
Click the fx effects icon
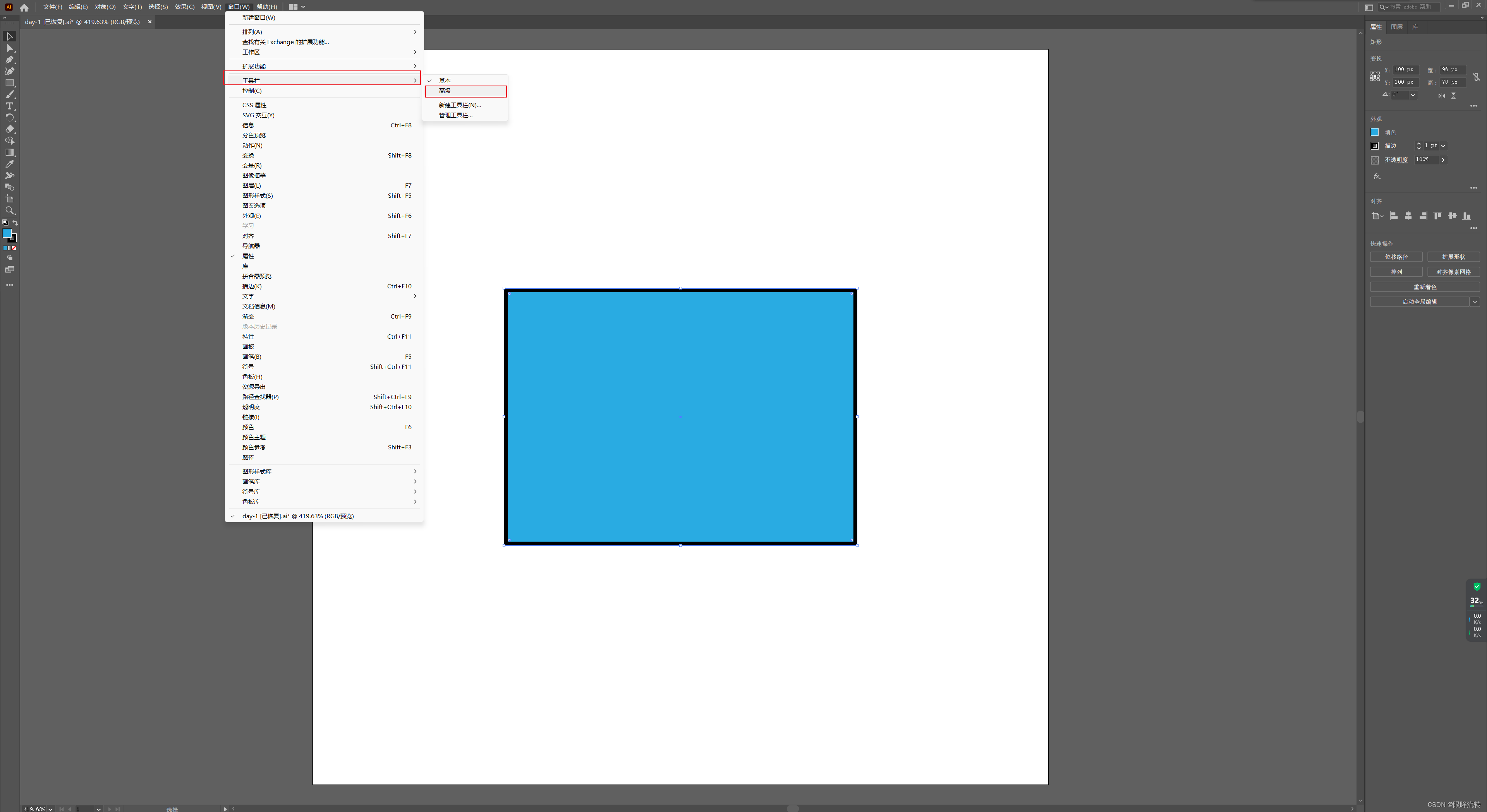[x=1377, y=176]
